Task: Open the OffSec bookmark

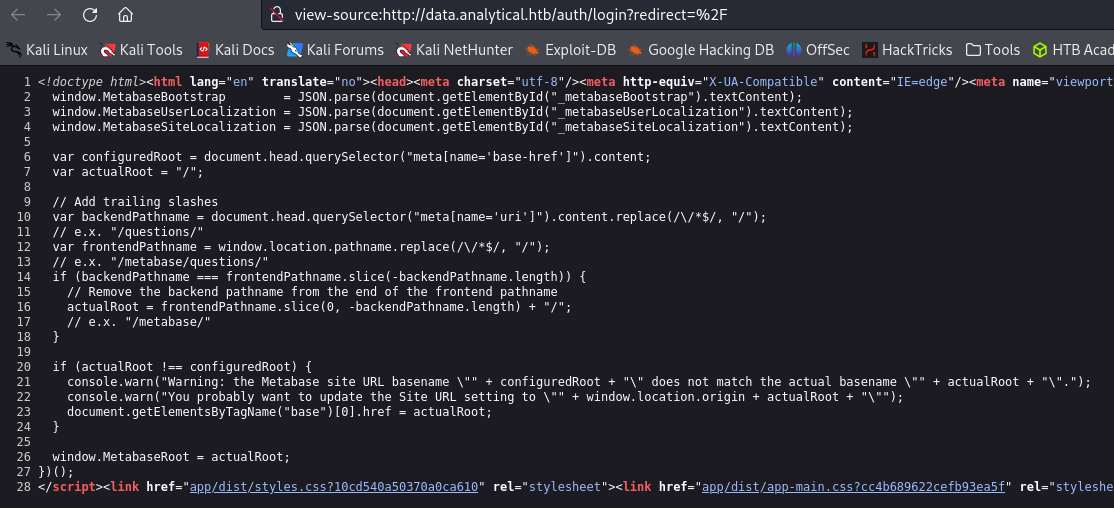Action: (818, 50)
